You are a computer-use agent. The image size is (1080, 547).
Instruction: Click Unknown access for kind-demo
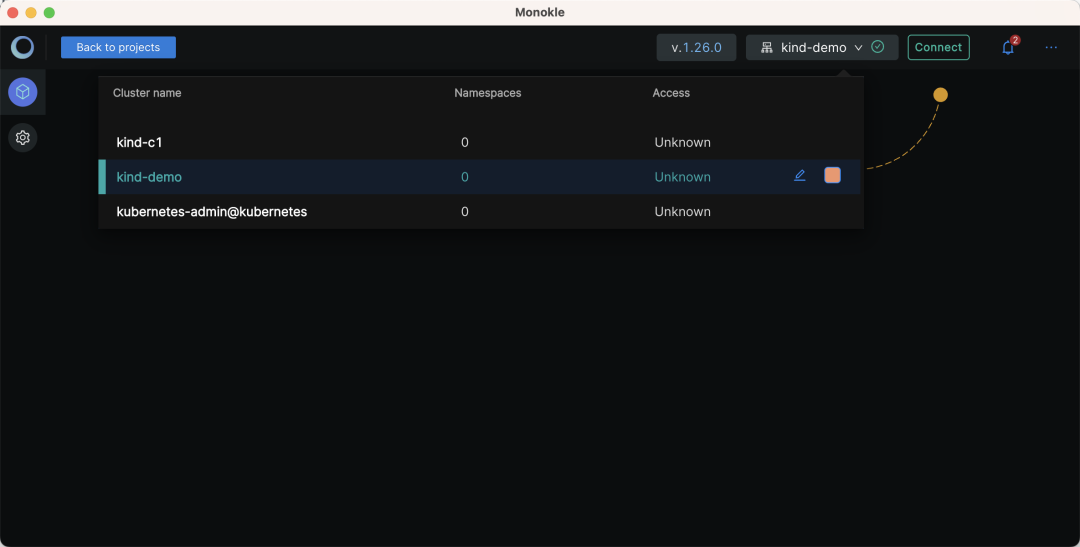[683, 177]
